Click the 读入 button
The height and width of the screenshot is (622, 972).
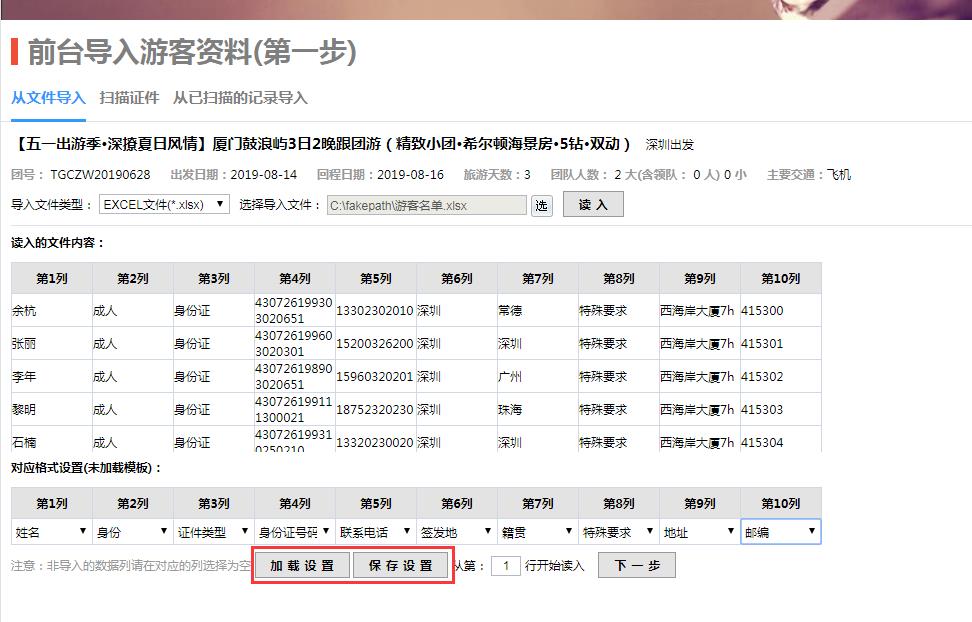click(593, 204)
